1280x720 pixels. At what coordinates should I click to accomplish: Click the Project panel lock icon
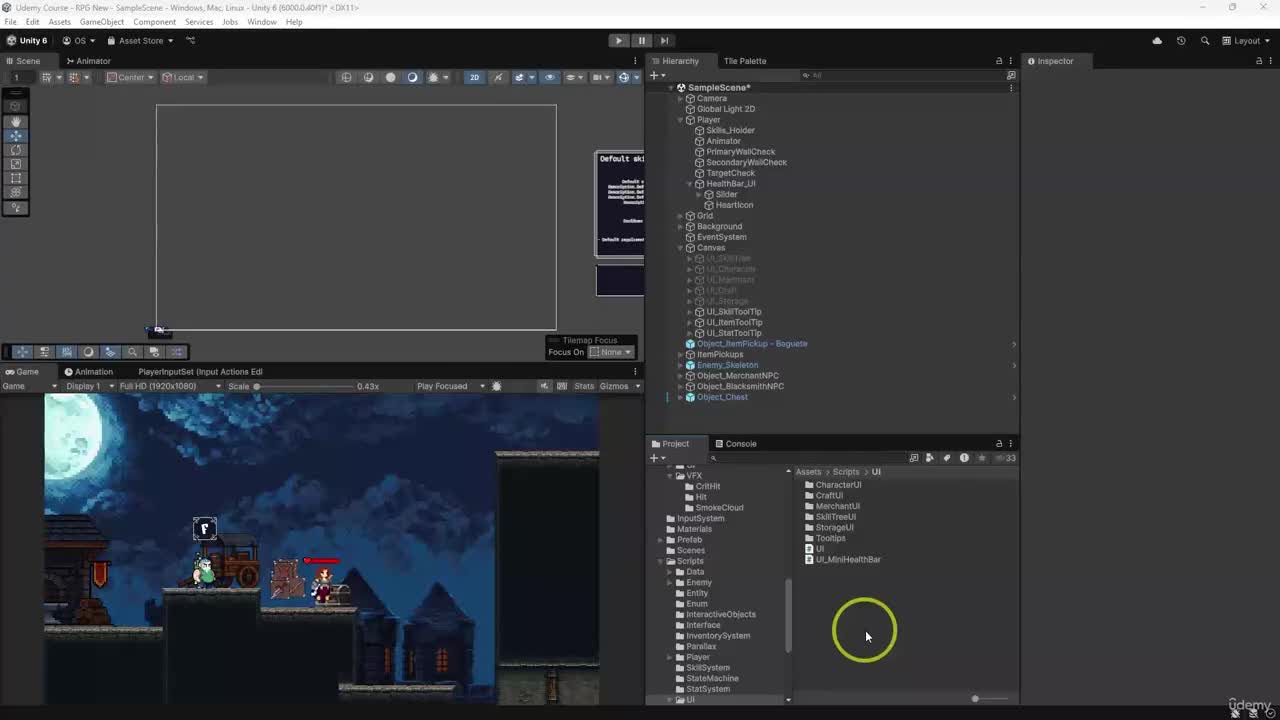[999, 444]
